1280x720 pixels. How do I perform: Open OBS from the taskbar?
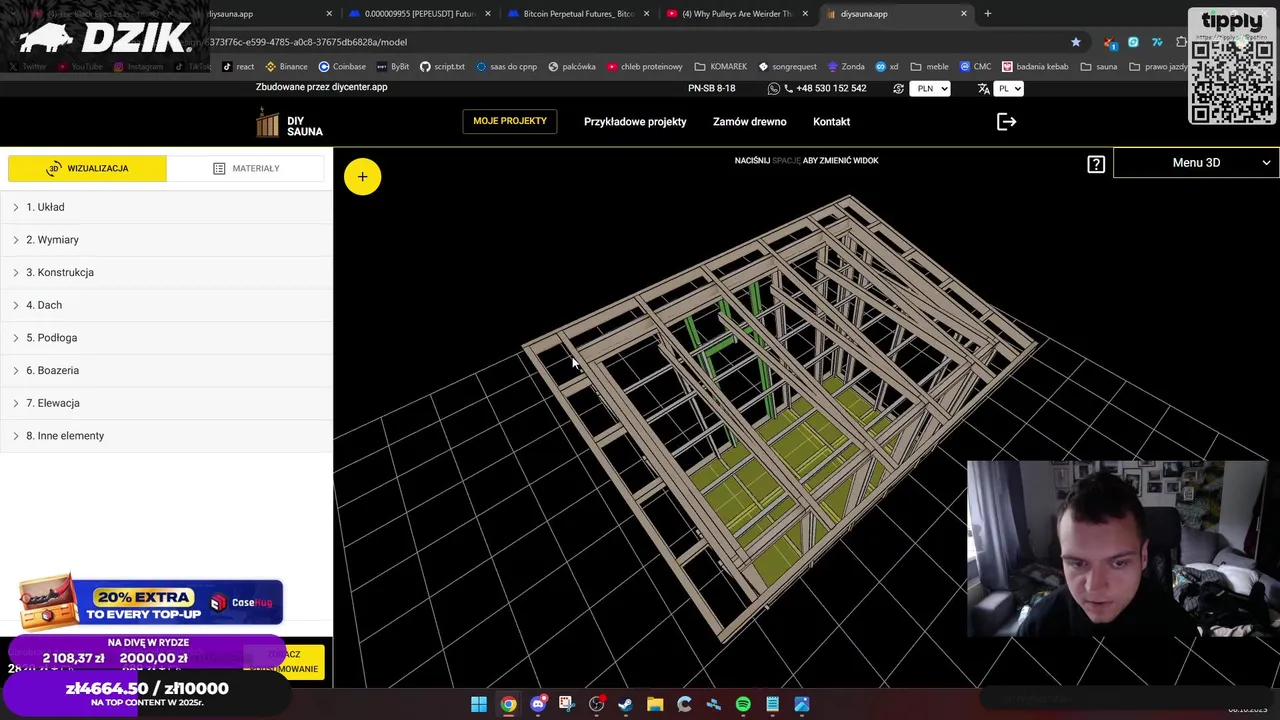click(597, 704)
